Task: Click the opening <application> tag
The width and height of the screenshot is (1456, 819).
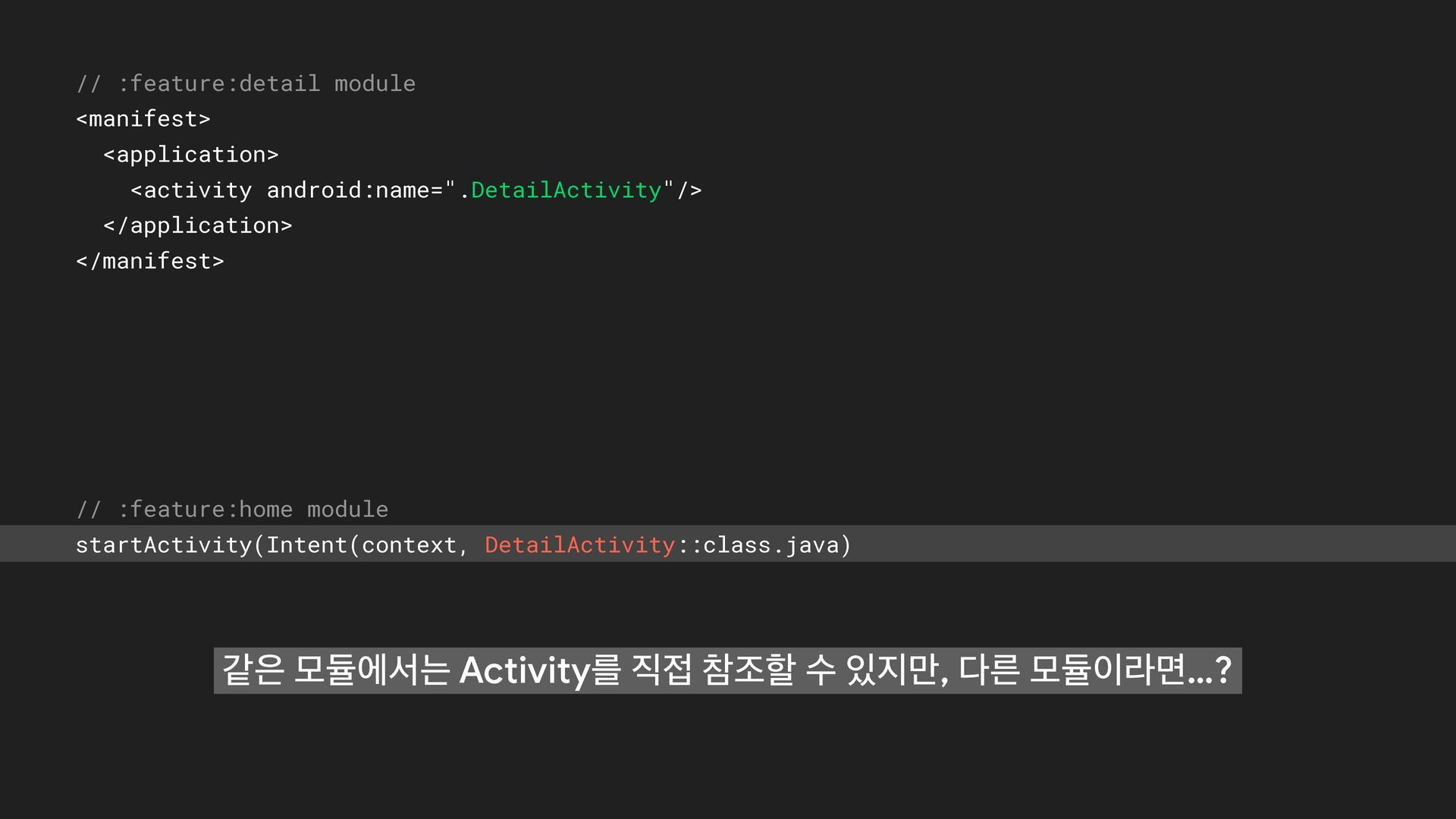Action: click(191, 155)
